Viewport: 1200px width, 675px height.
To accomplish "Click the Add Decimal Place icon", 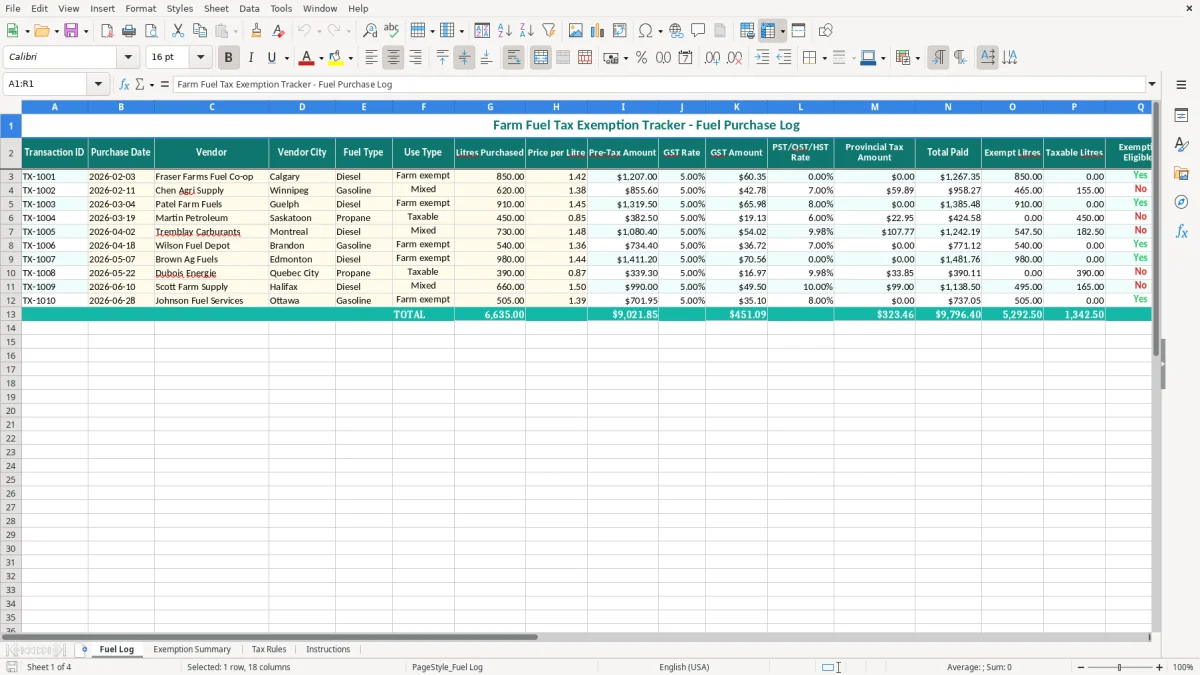I will click(712, 58).
